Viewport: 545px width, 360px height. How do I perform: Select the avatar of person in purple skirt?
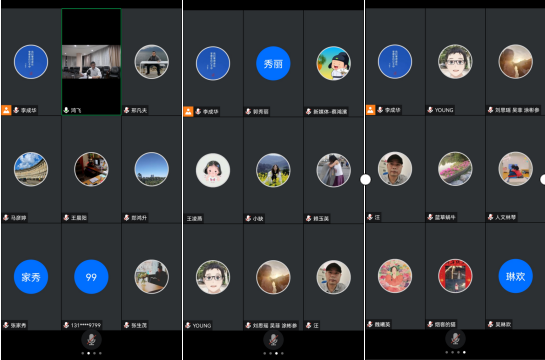[334, 170]
